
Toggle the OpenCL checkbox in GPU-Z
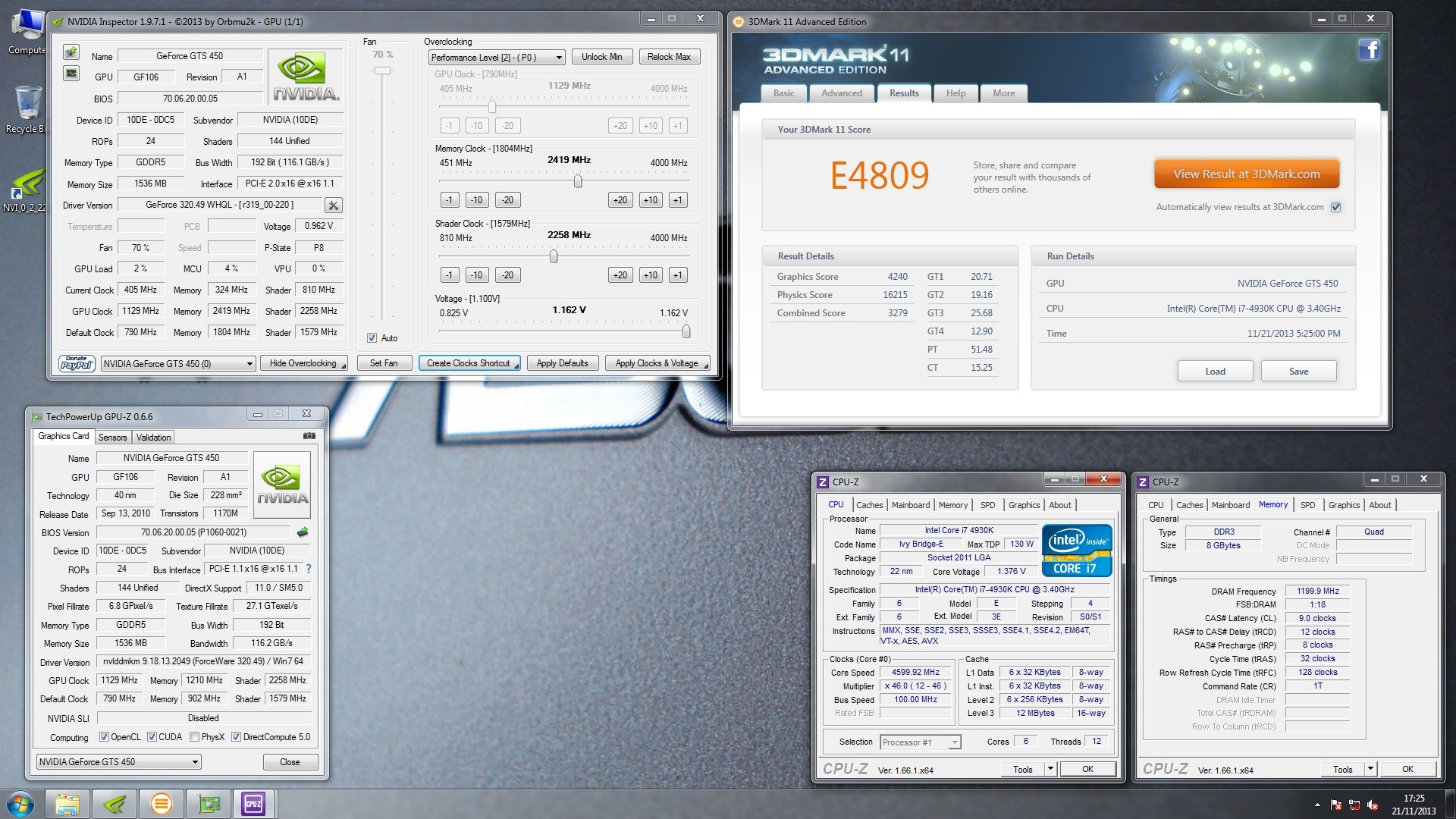coord(105,737)
